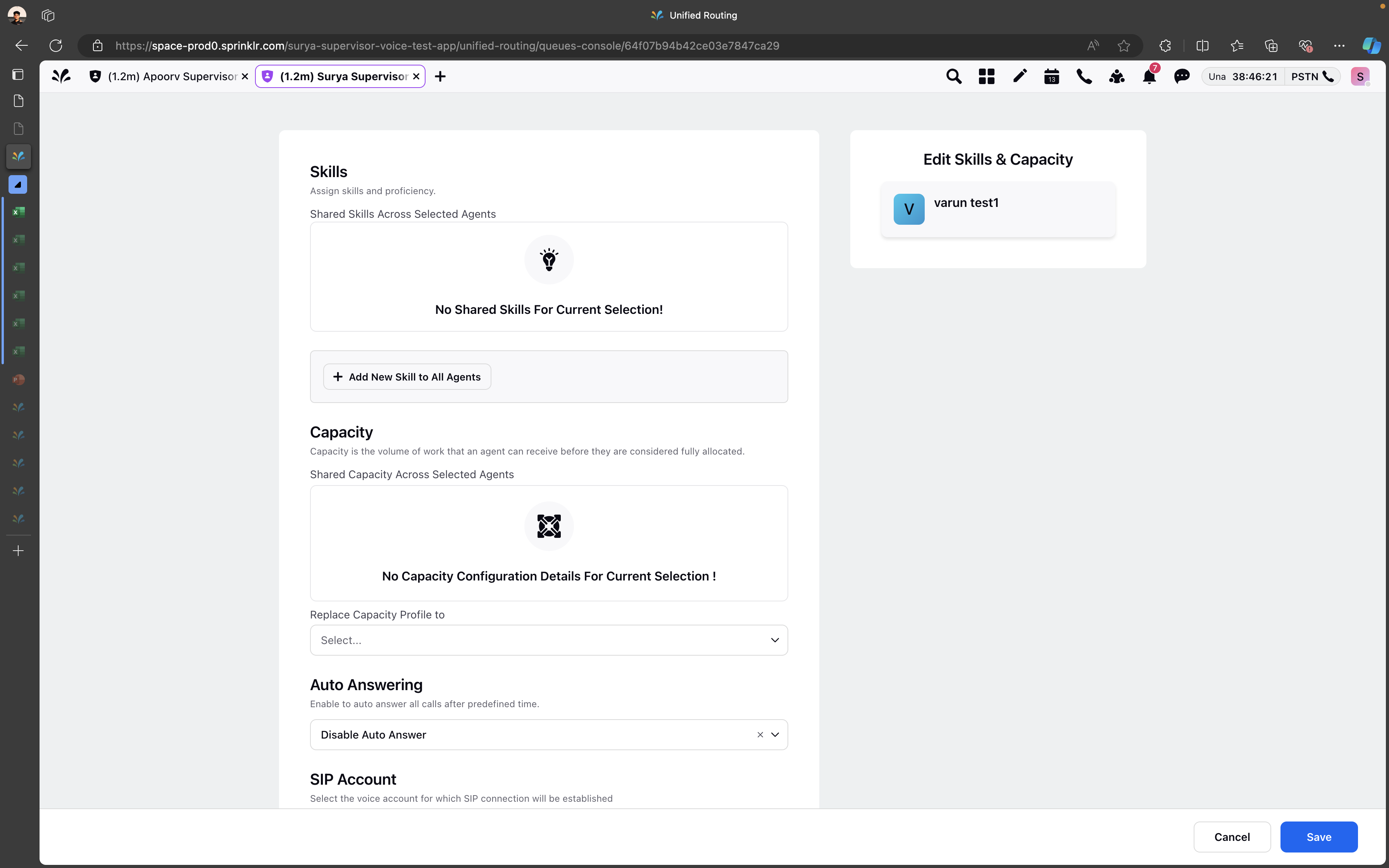Reload the page with refresh icon
Image resolution: width=1389 pixels, height=868 pixels.
[56, 45]
